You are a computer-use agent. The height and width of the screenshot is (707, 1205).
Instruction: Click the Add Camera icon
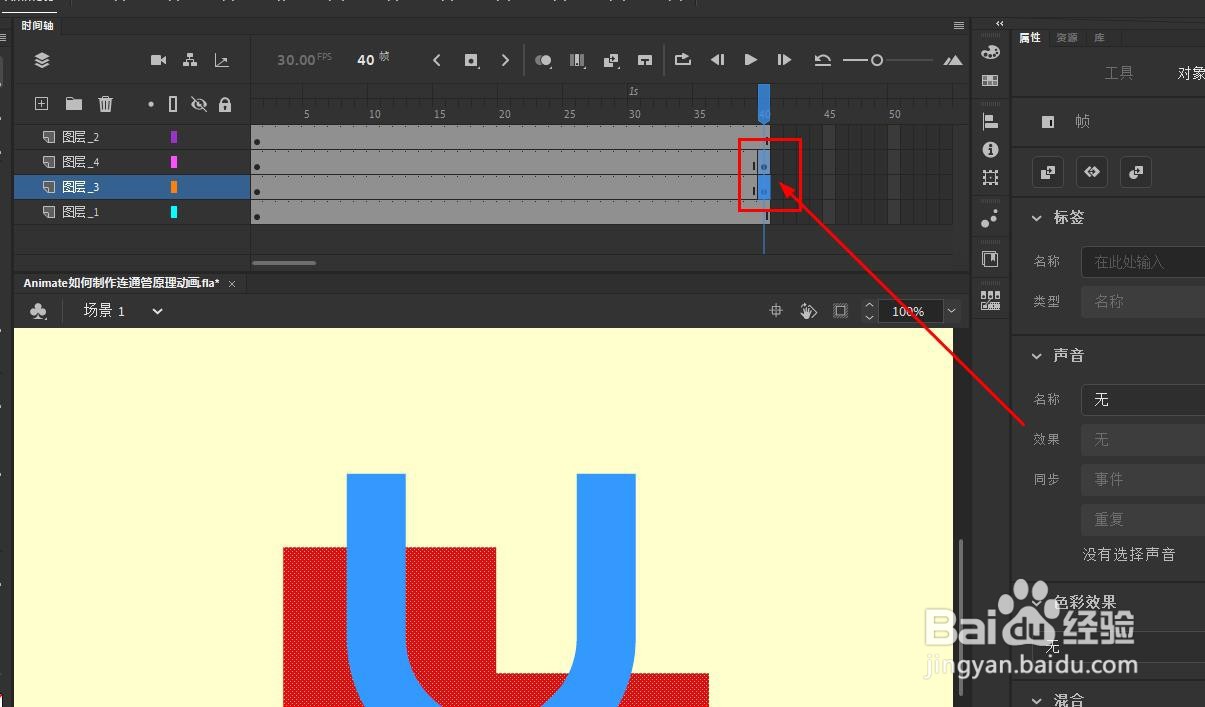[158, 60]
